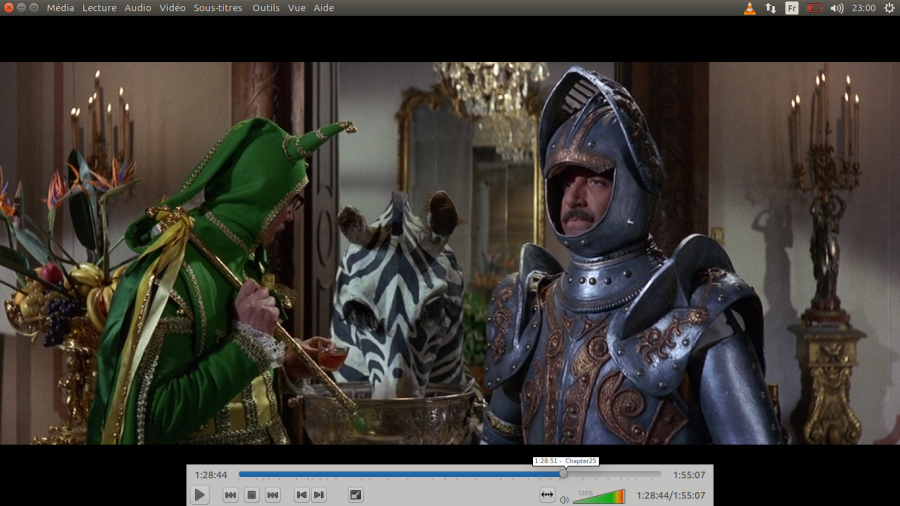Open the Sous-titres menu

point(218,8)
